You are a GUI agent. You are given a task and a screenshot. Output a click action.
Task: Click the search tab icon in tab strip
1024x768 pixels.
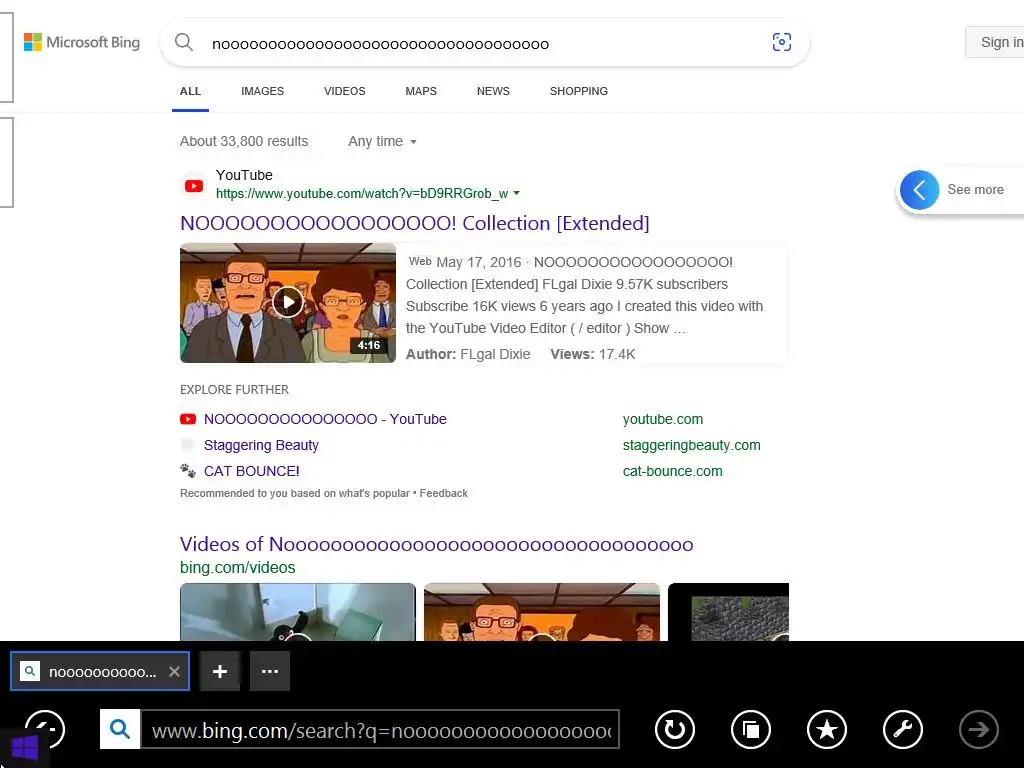tap(30, 671)
